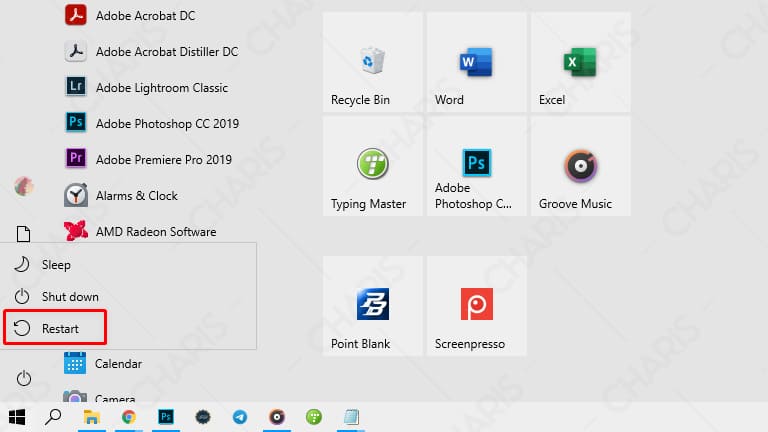Open Typing Master from the taskbar
The height and width of the screenshot is (432, 768).
pyautogui.click(x=314, y=417)
